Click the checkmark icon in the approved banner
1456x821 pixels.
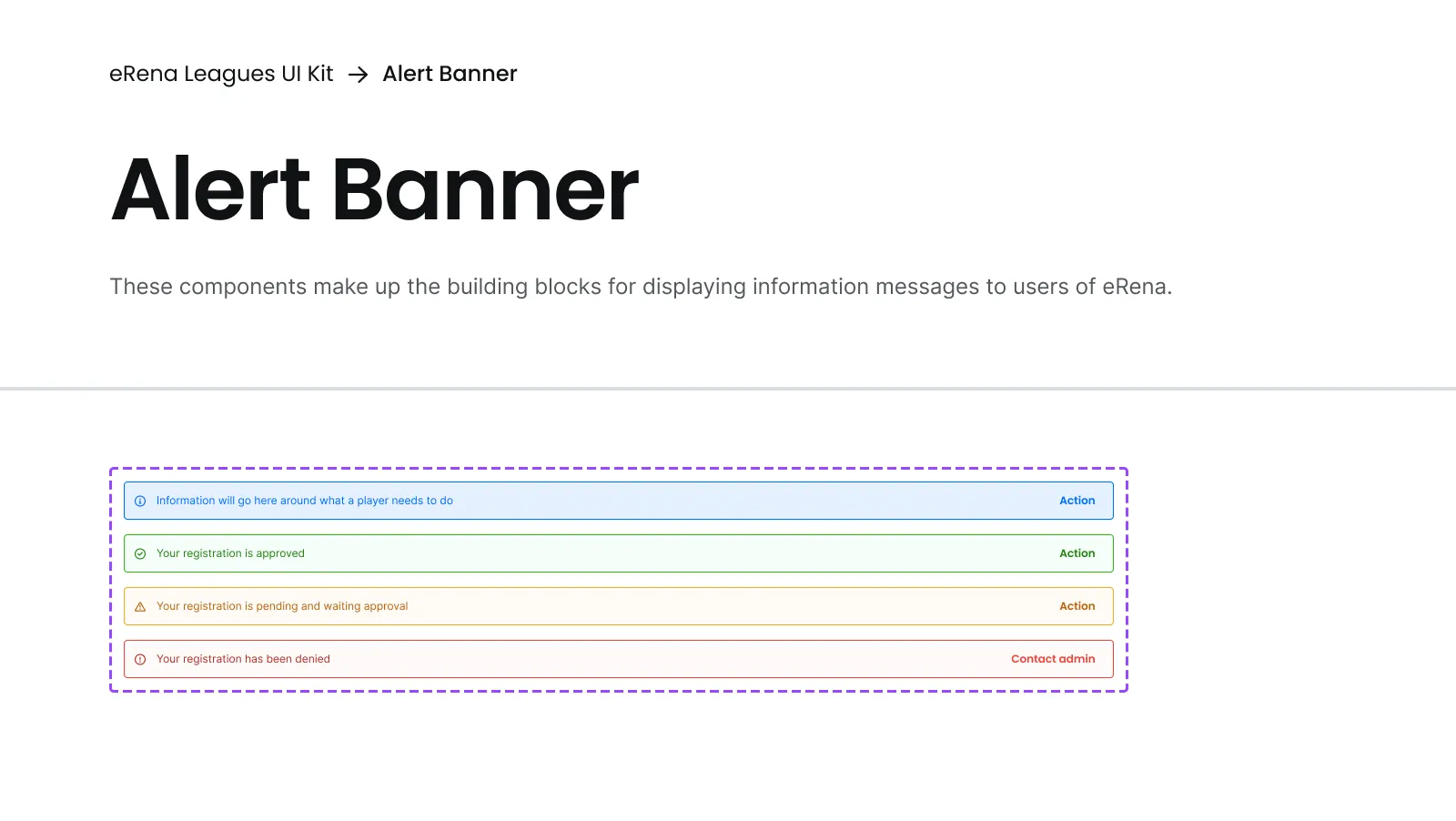140,552
